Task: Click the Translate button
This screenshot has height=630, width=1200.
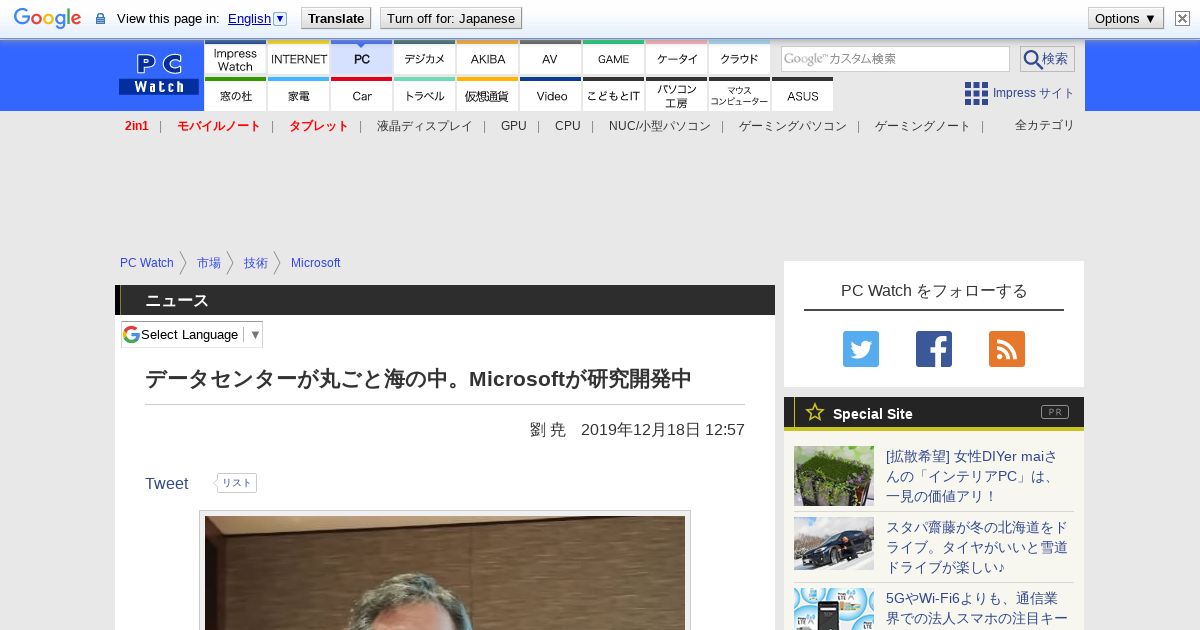Action: pos(336,18)
